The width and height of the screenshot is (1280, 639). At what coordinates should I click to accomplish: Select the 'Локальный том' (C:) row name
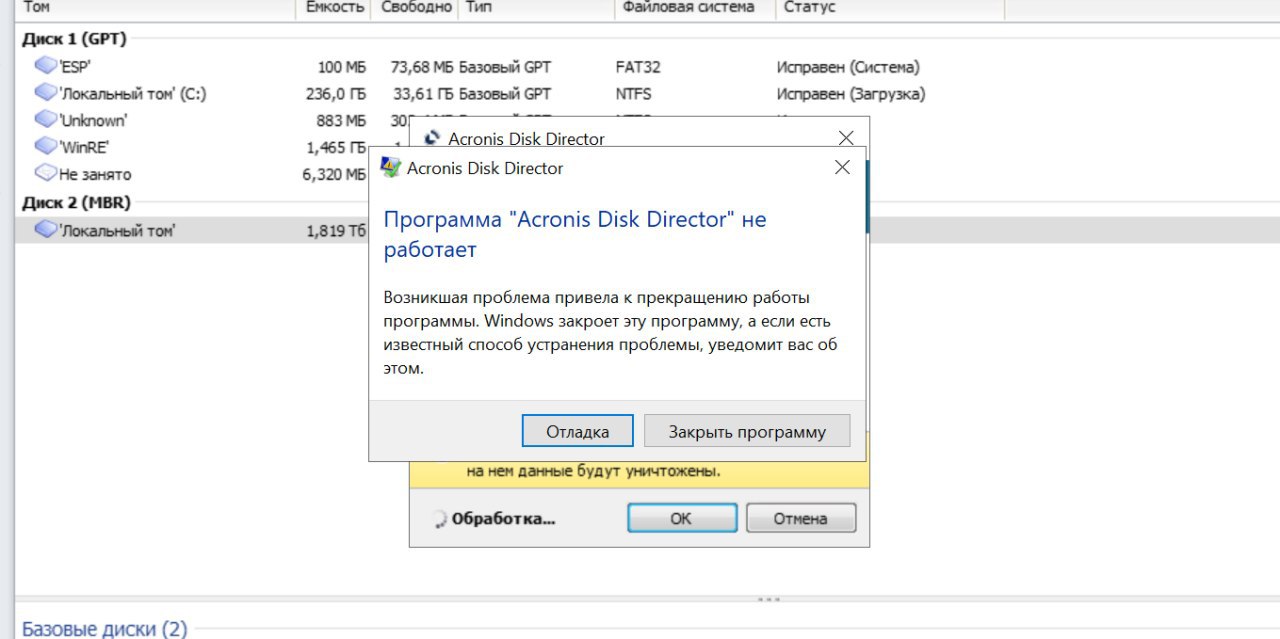coord(133,94)
